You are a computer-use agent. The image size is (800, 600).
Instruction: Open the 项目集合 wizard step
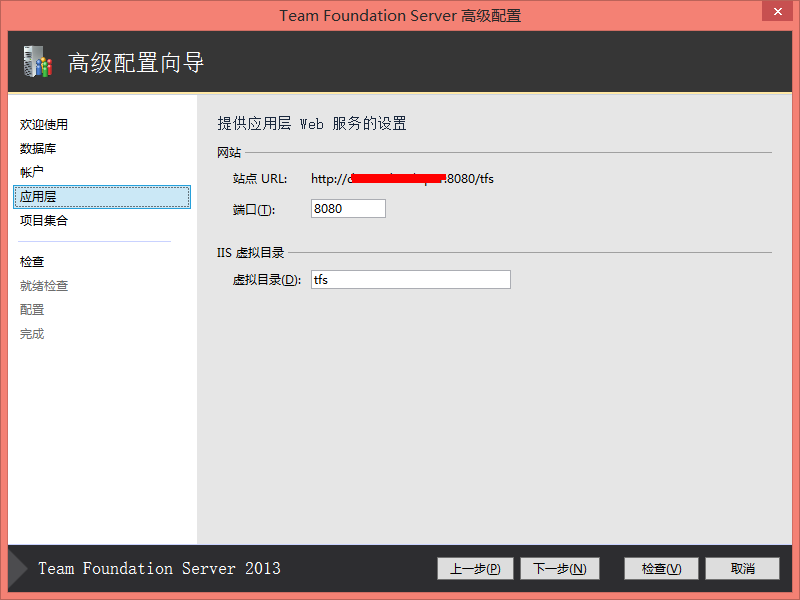(x=44, y=220)
